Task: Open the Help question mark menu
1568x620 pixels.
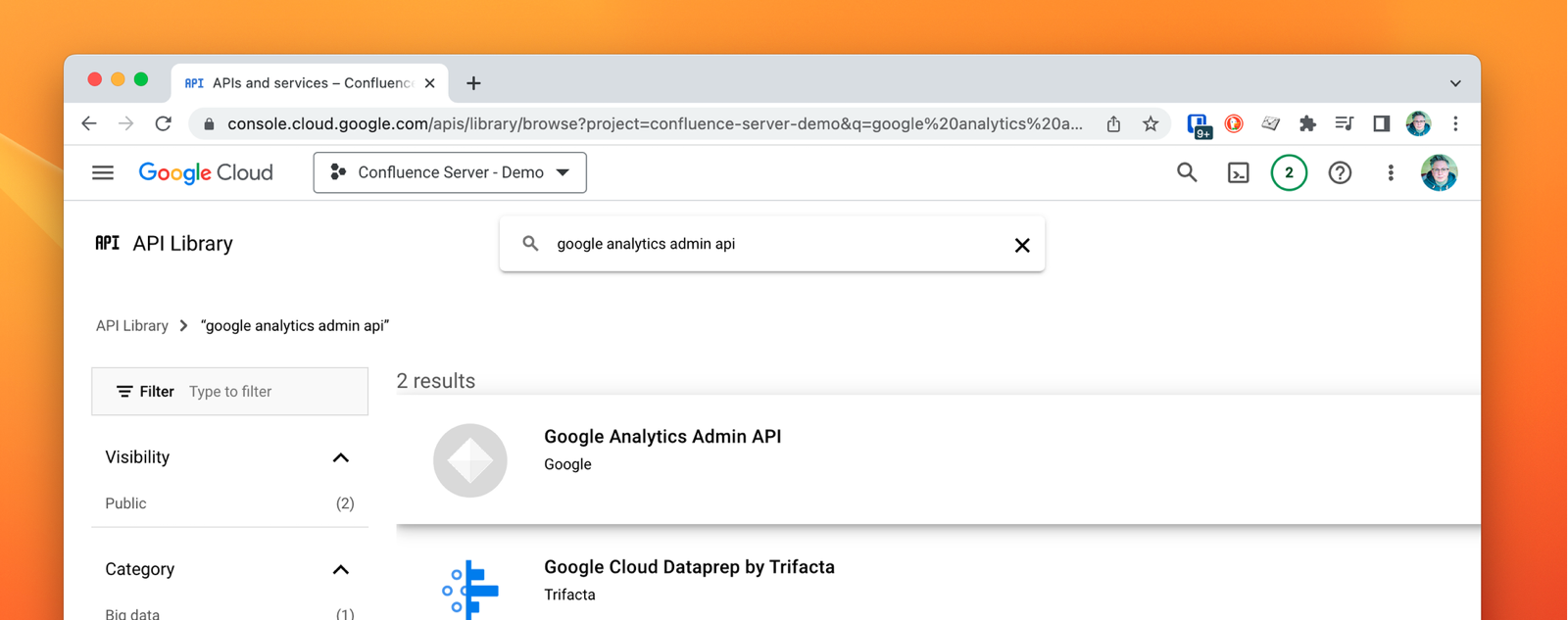Action: click(x=1340, y=172)
